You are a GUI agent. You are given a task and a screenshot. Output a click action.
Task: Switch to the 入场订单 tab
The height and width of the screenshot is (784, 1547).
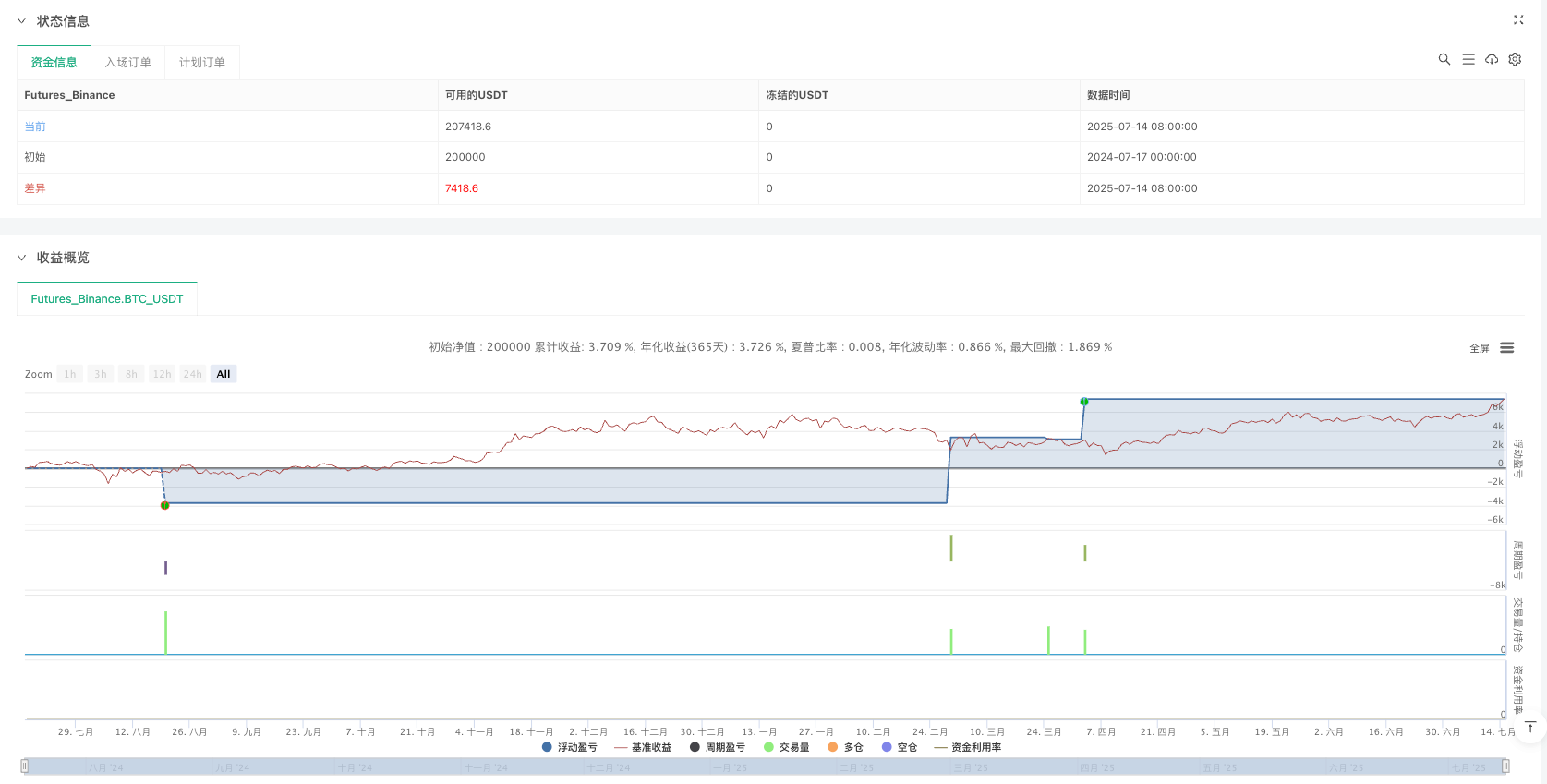127,62
